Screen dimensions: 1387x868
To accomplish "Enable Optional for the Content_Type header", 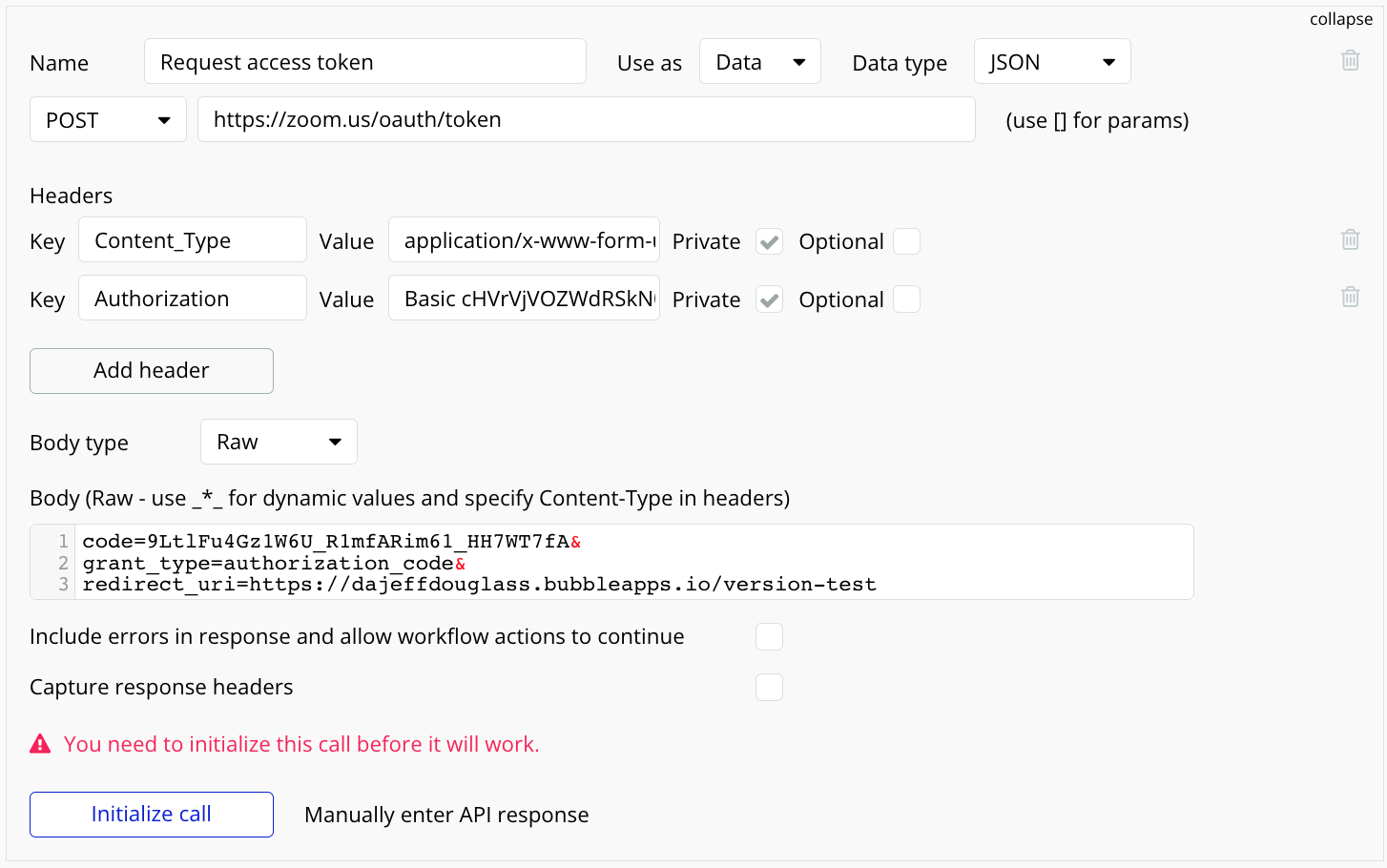I will (906, 241).
